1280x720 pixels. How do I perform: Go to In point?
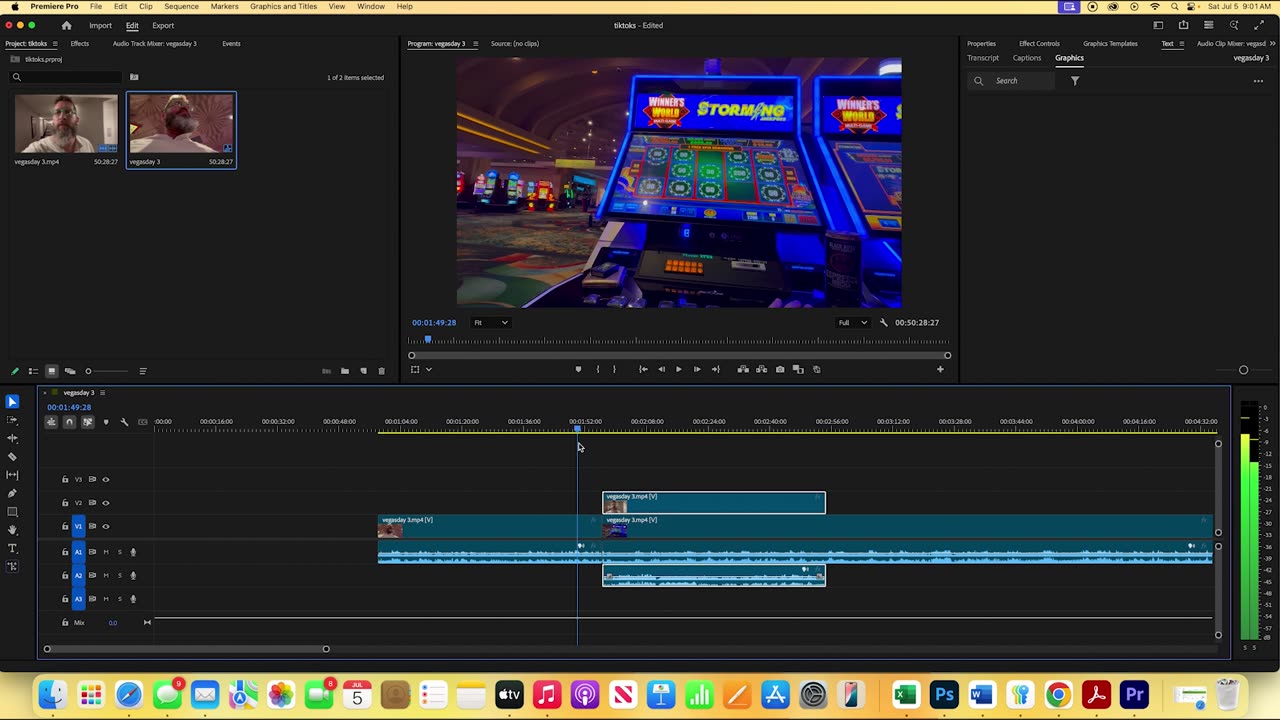pyautogui.click(x=643, y=369)
